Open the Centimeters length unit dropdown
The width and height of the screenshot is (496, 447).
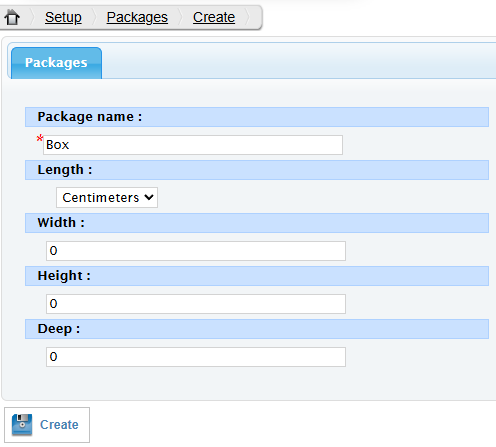click(107, 198)
